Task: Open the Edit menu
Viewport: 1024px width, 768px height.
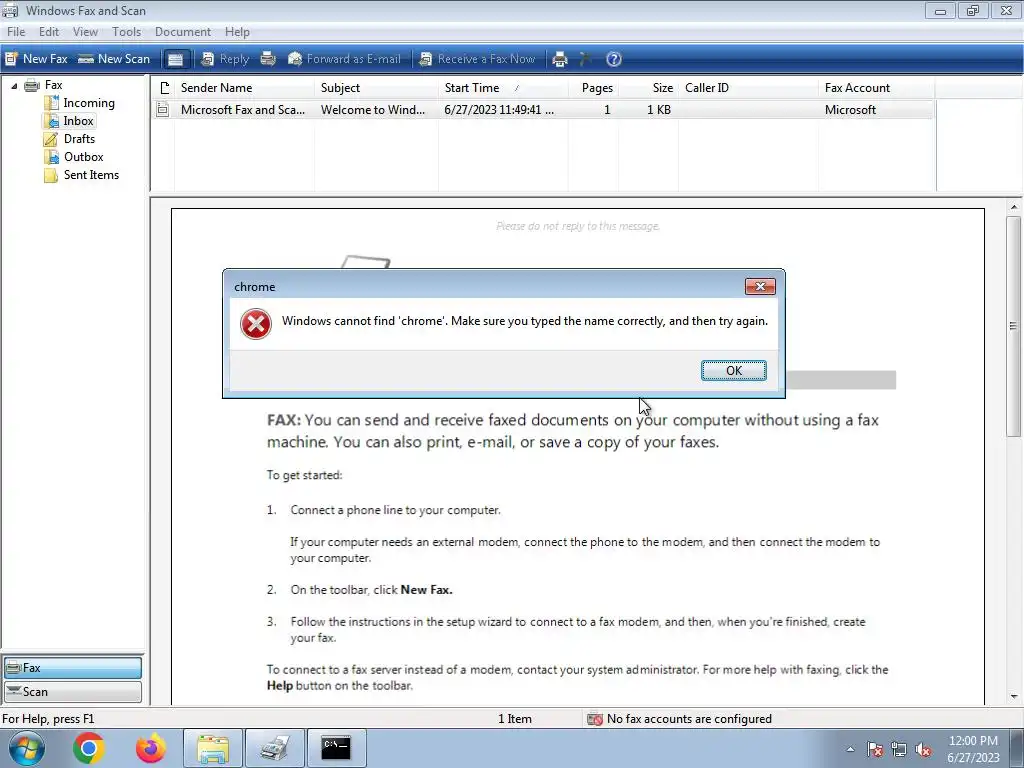Action: coord(49,32)
